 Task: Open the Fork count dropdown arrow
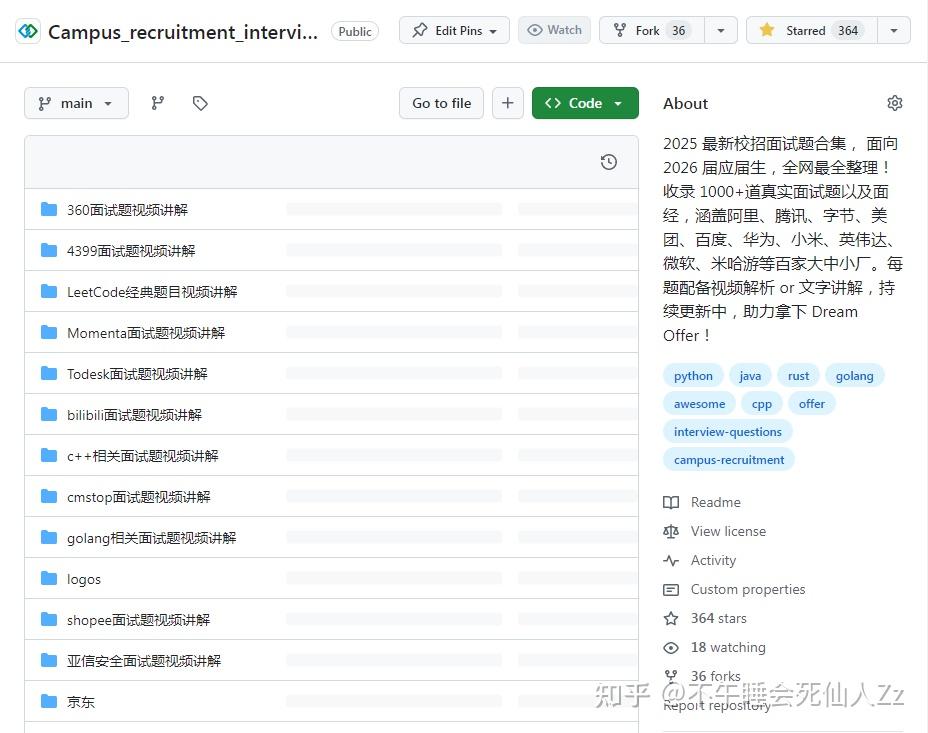(x=720, y=30)
